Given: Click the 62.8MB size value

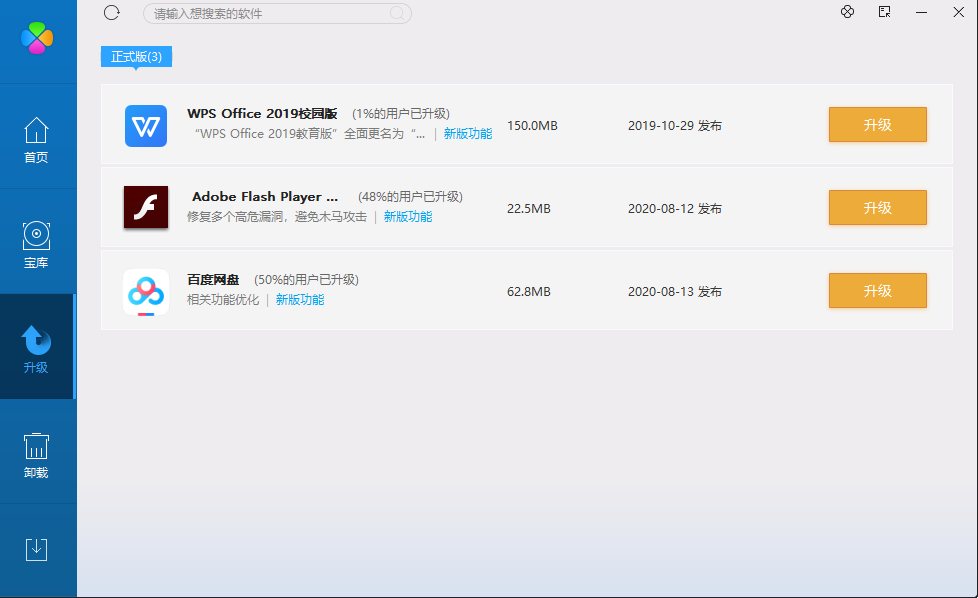Looking at the screenshot, I should pos(528,291).
